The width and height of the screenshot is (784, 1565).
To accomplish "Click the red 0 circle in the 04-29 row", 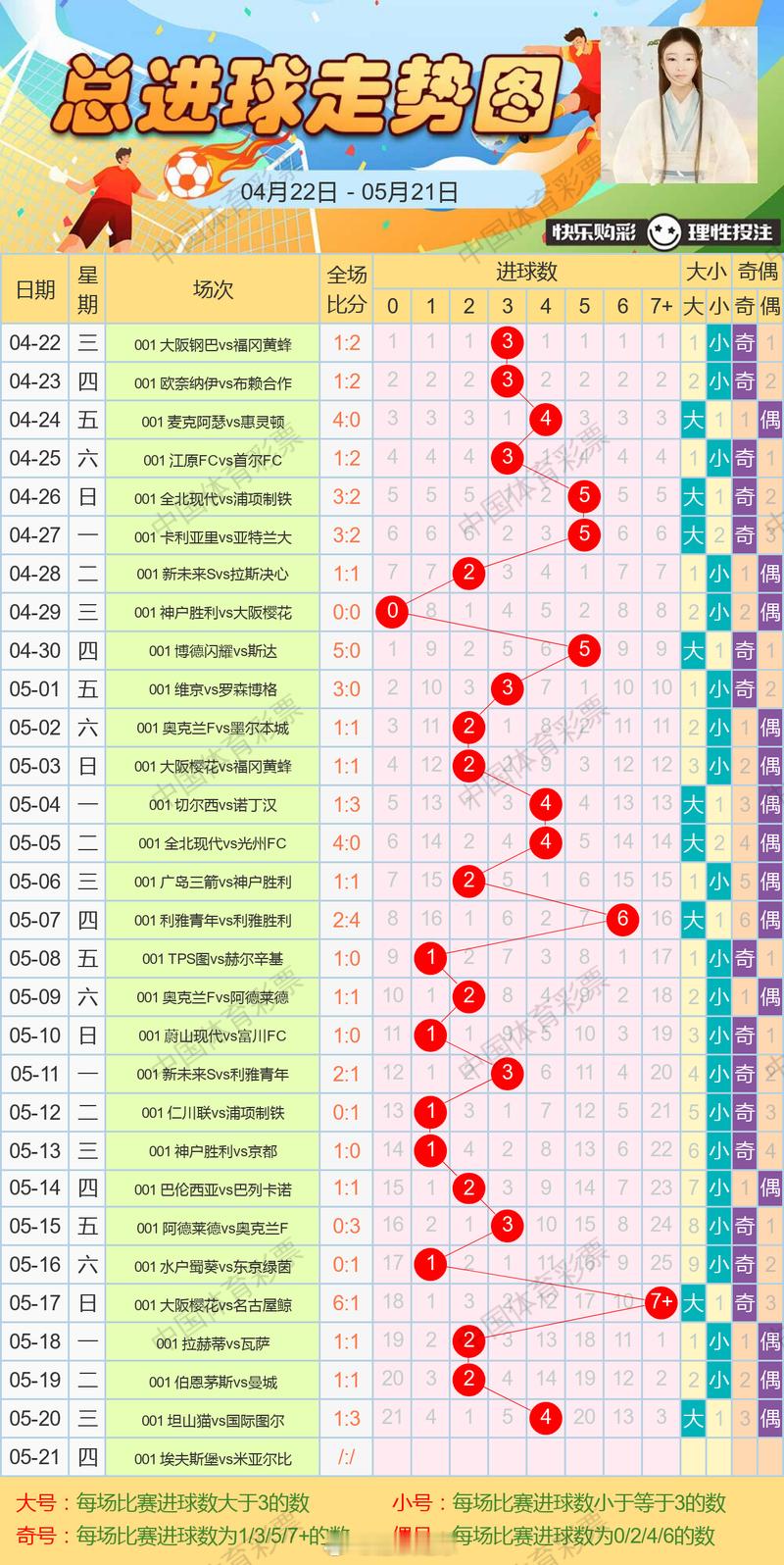I will click(x=392, y=612).
